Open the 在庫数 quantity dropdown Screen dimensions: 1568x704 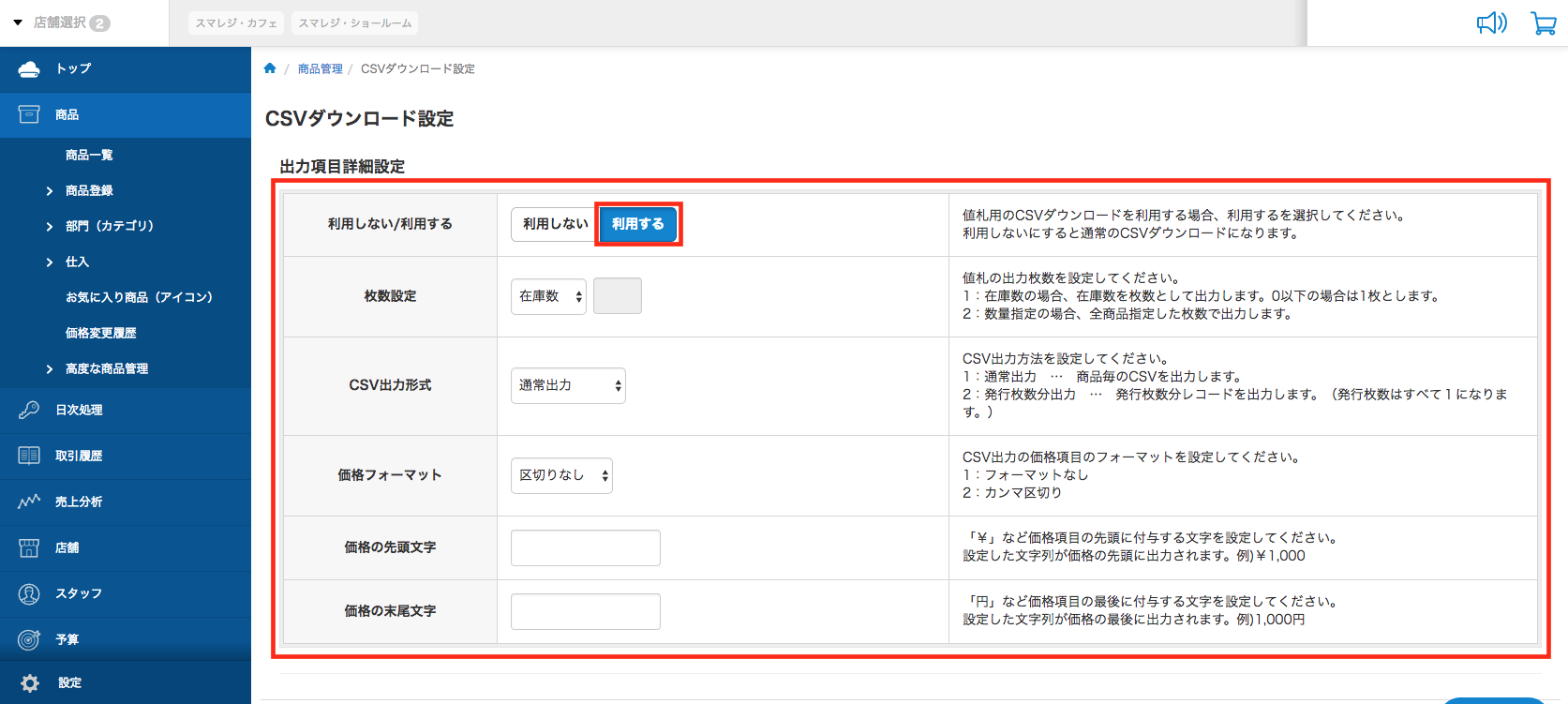click(x=548, y=296)
